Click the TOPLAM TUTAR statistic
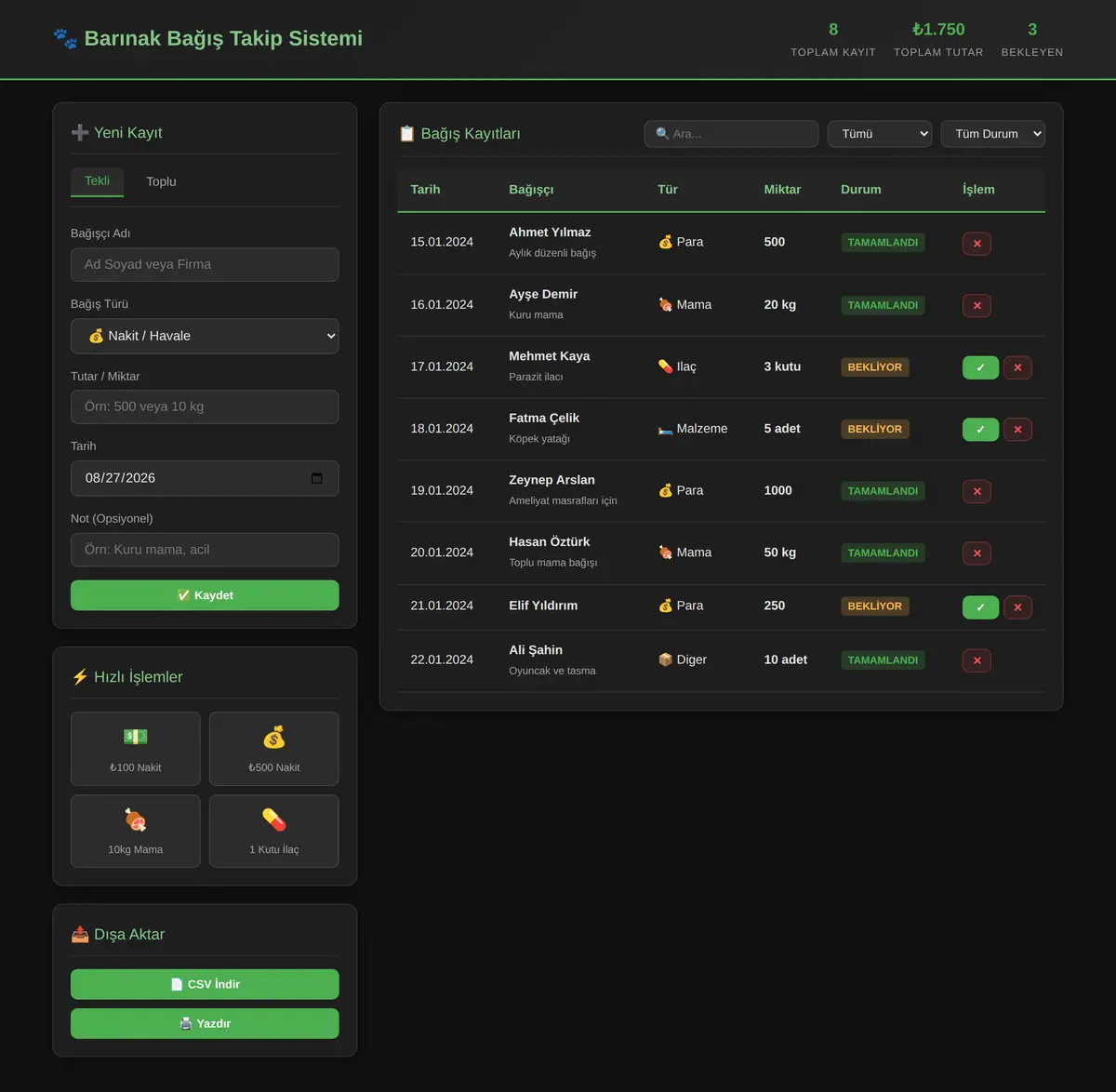Screen dimensions: 1116x1092 tap(938, 39)
